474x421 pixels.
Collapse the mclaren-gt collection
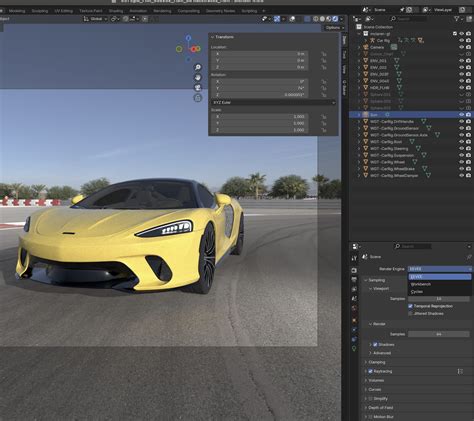359,34
